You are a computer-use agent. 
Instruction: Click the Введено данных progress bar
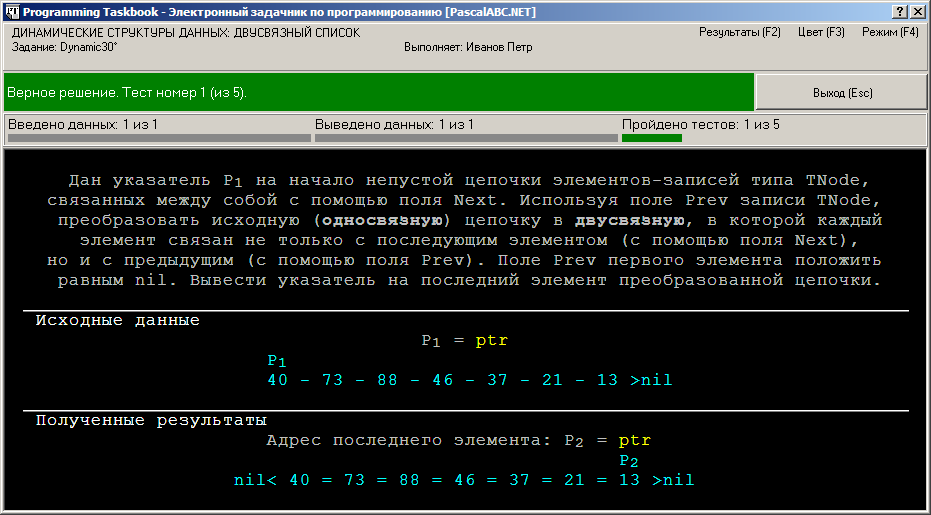tap(159, 138)
